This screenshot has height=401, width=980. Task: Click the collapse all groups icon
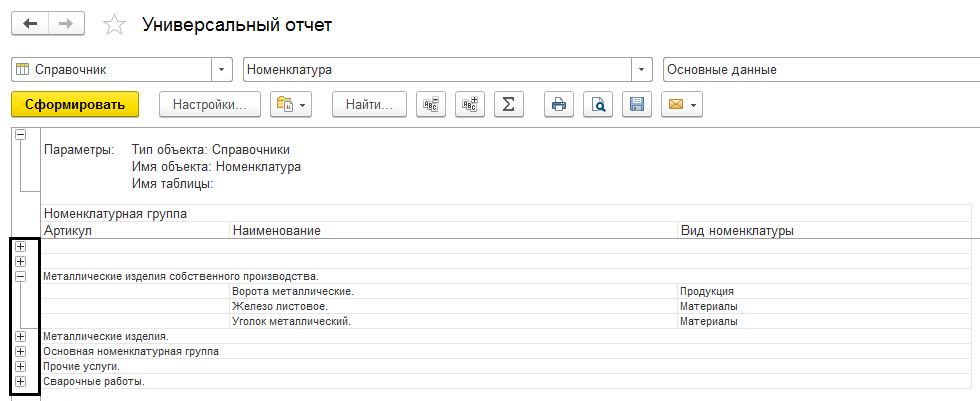(x=431, y=104)
